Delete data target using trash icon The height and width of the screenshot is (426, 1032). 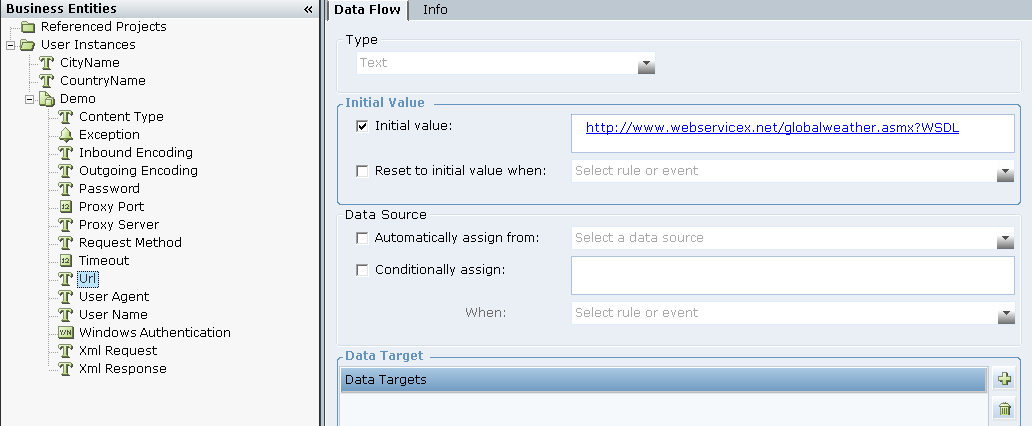pyautogui.click(x=1004, y=410)
